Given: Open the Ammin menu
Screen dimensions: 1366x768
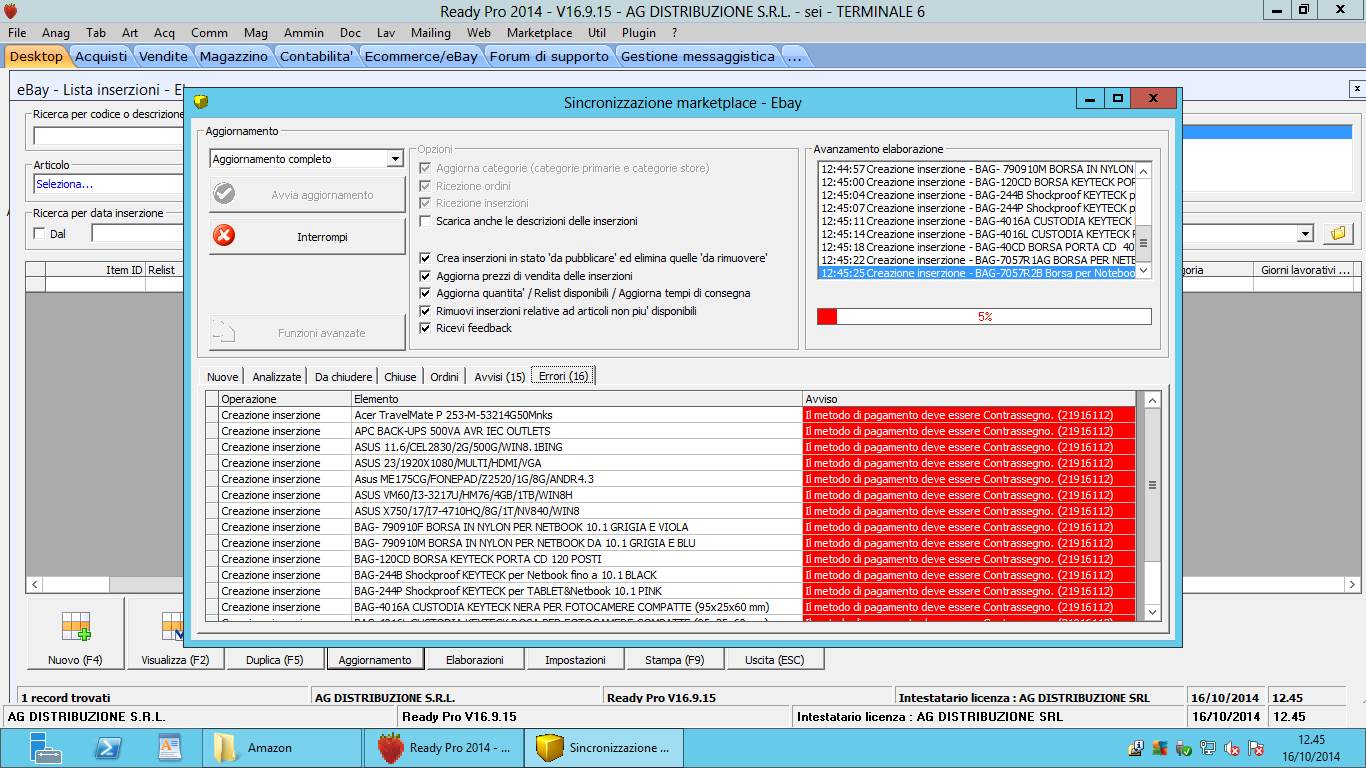Looking at the screenshot, I should coord(304,33).
